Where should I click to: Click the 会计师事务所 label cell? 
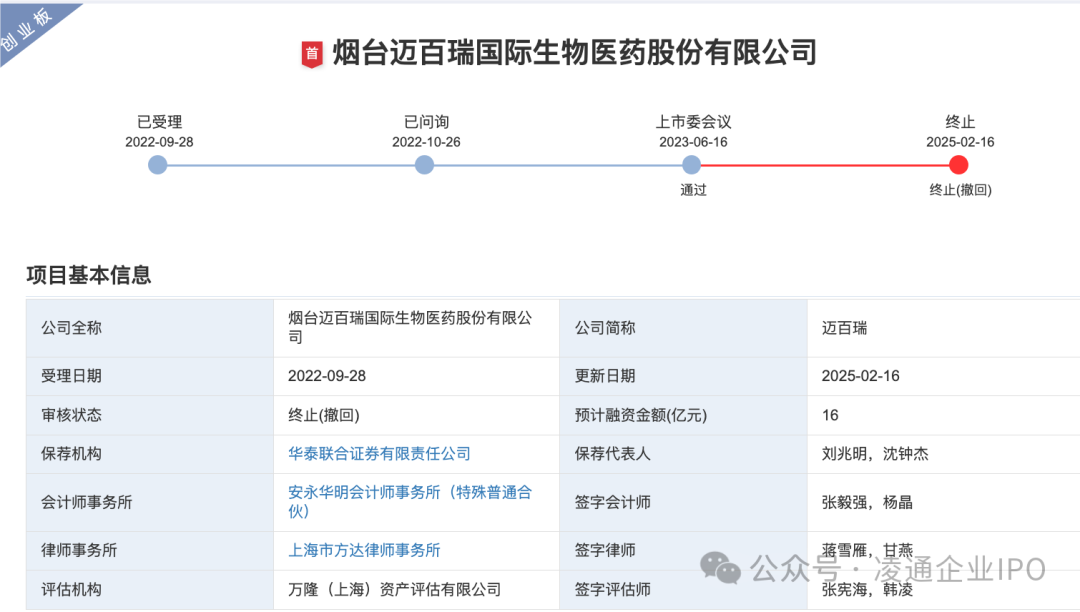pos(149,502)
